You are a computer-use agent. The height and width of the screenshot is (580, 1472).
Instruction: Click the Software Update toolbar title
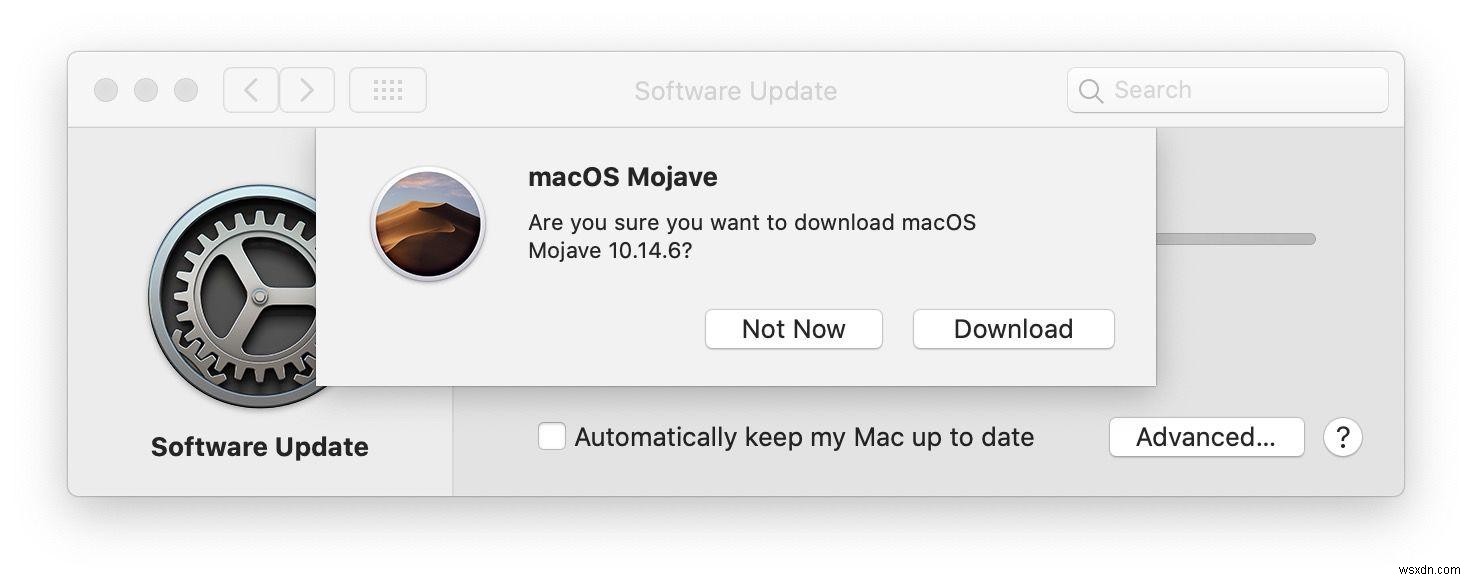(x=735, y=91)
